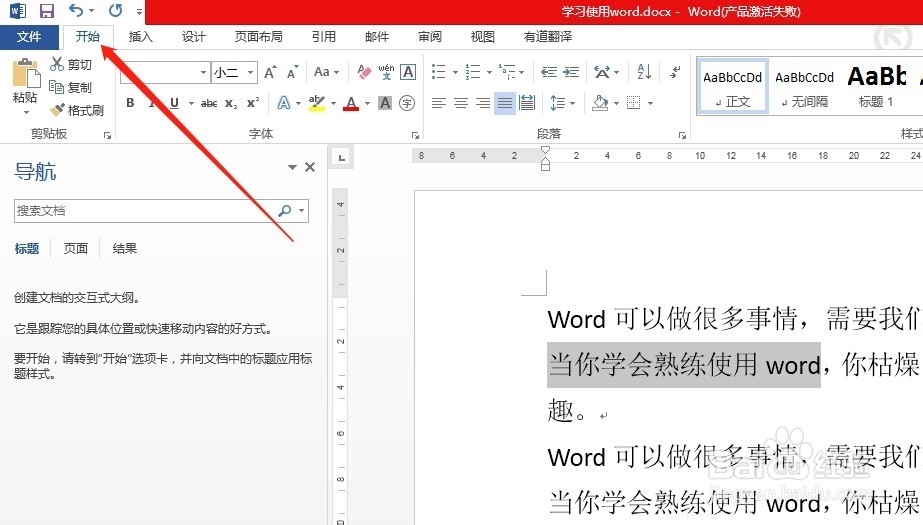Open the font size dropdown showing 小二
This screenshot has width=923, height=525.
(x=250, y=72)
